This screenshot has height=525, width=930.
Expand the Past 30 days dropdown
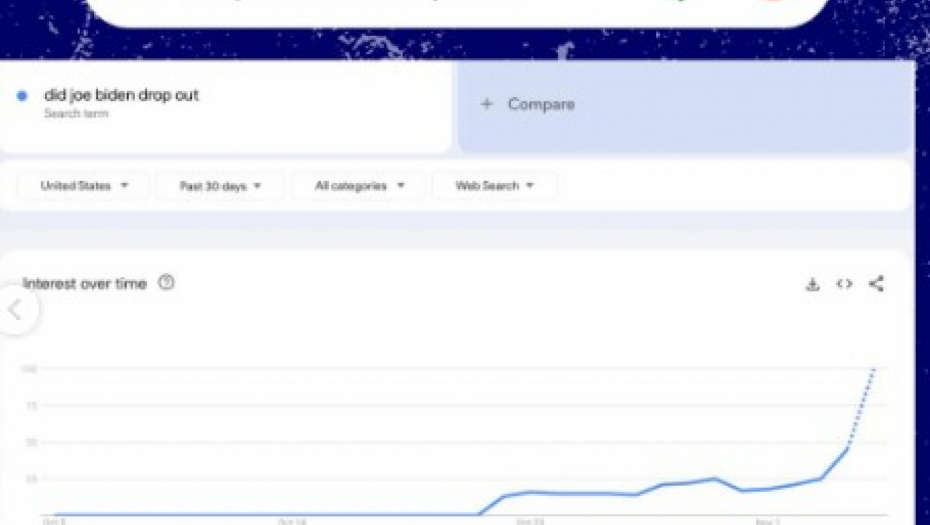pos(220,186)
